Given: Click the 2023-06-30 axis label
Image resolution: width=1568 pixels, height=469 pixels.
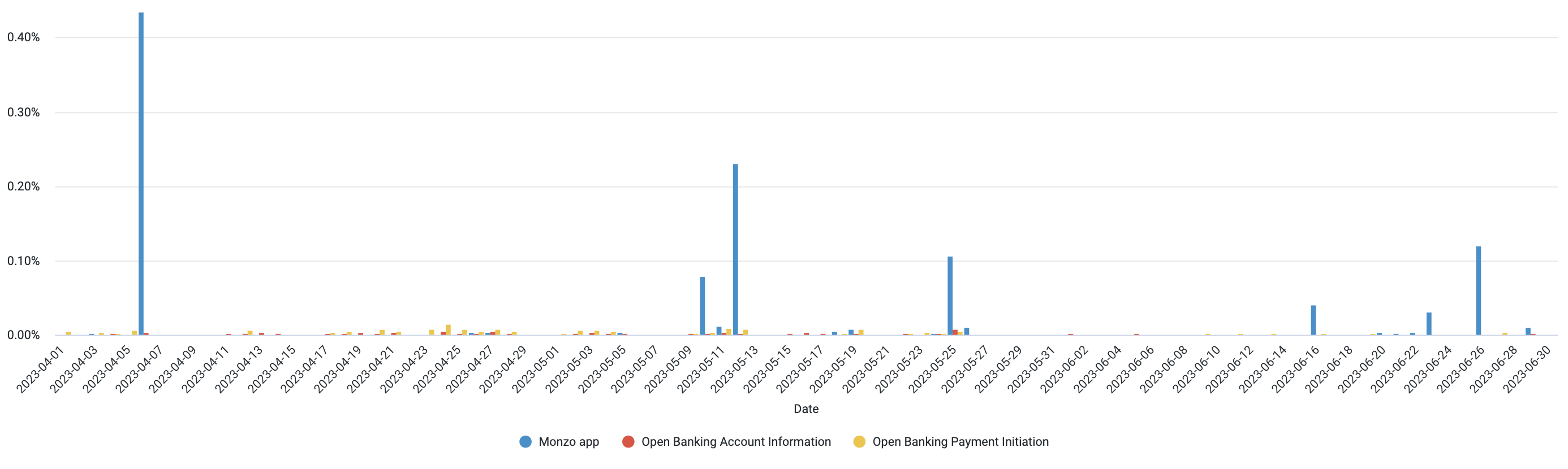Looking at the screenshot, I should (x=1527, y=369).
